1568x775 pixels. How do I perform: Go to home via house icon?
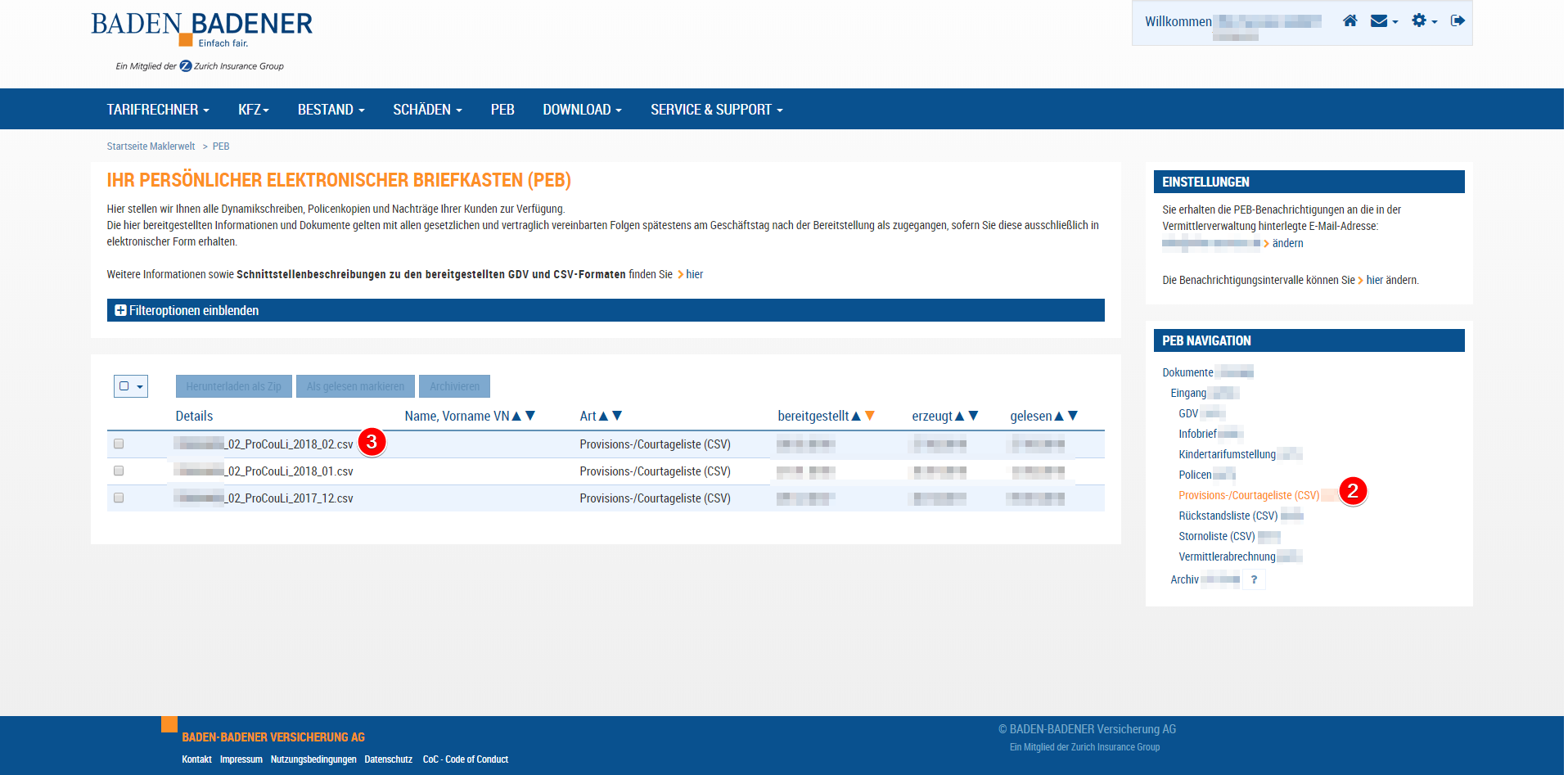tap(1350, 20)
